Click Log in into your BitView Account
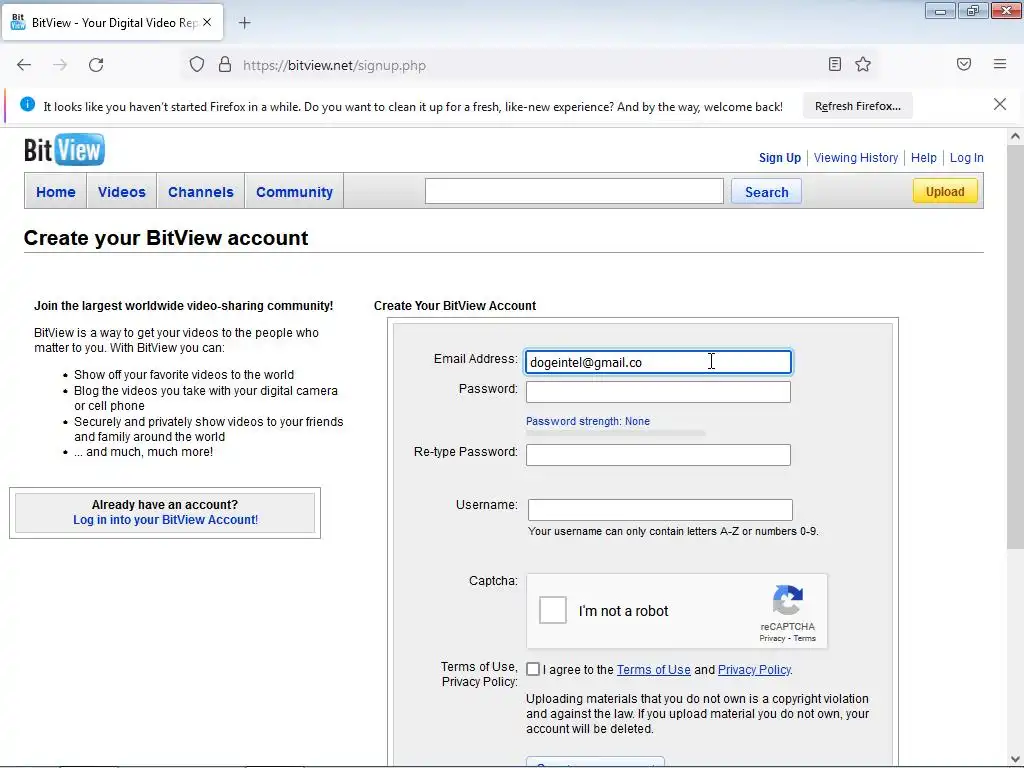The height and width of the screenshot is (768, 1024). [x=165, y=520]
